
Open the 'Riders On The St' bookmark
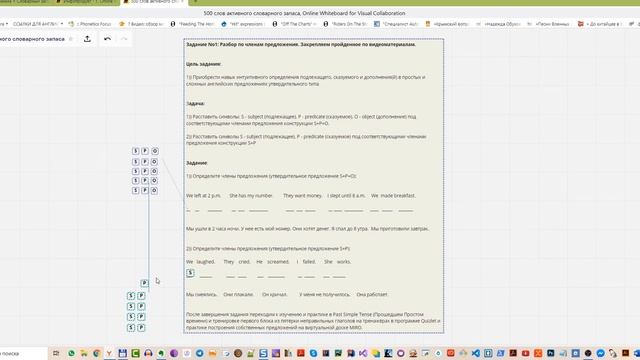345,24
